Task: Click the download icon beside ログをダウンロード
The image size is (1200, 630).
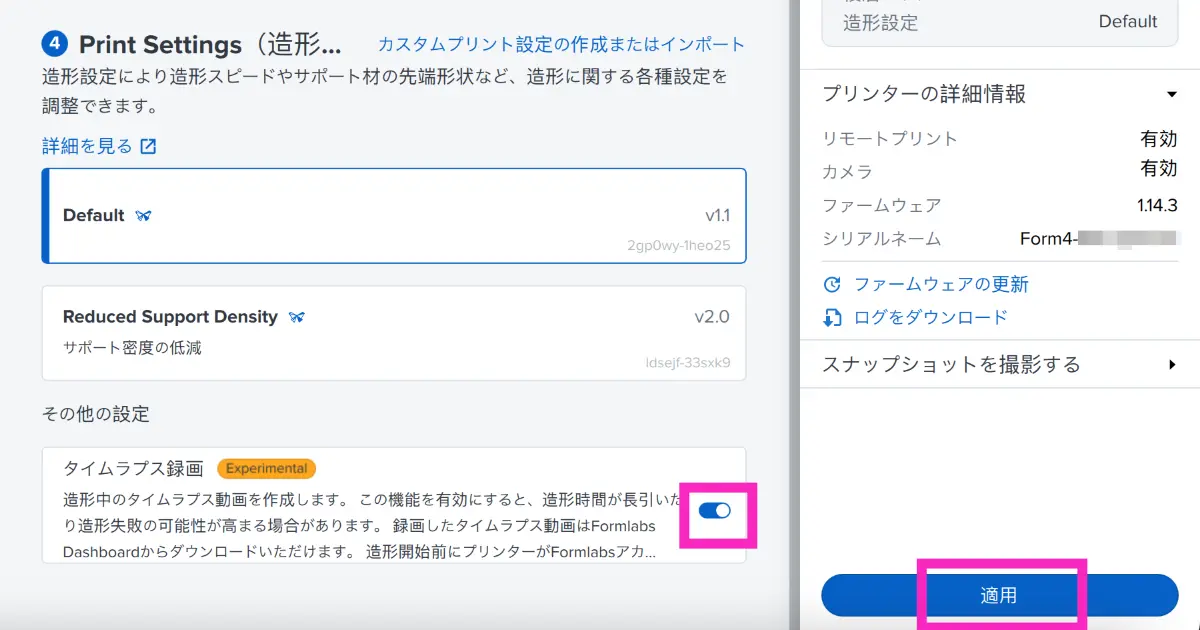Action: pos(832,317)
